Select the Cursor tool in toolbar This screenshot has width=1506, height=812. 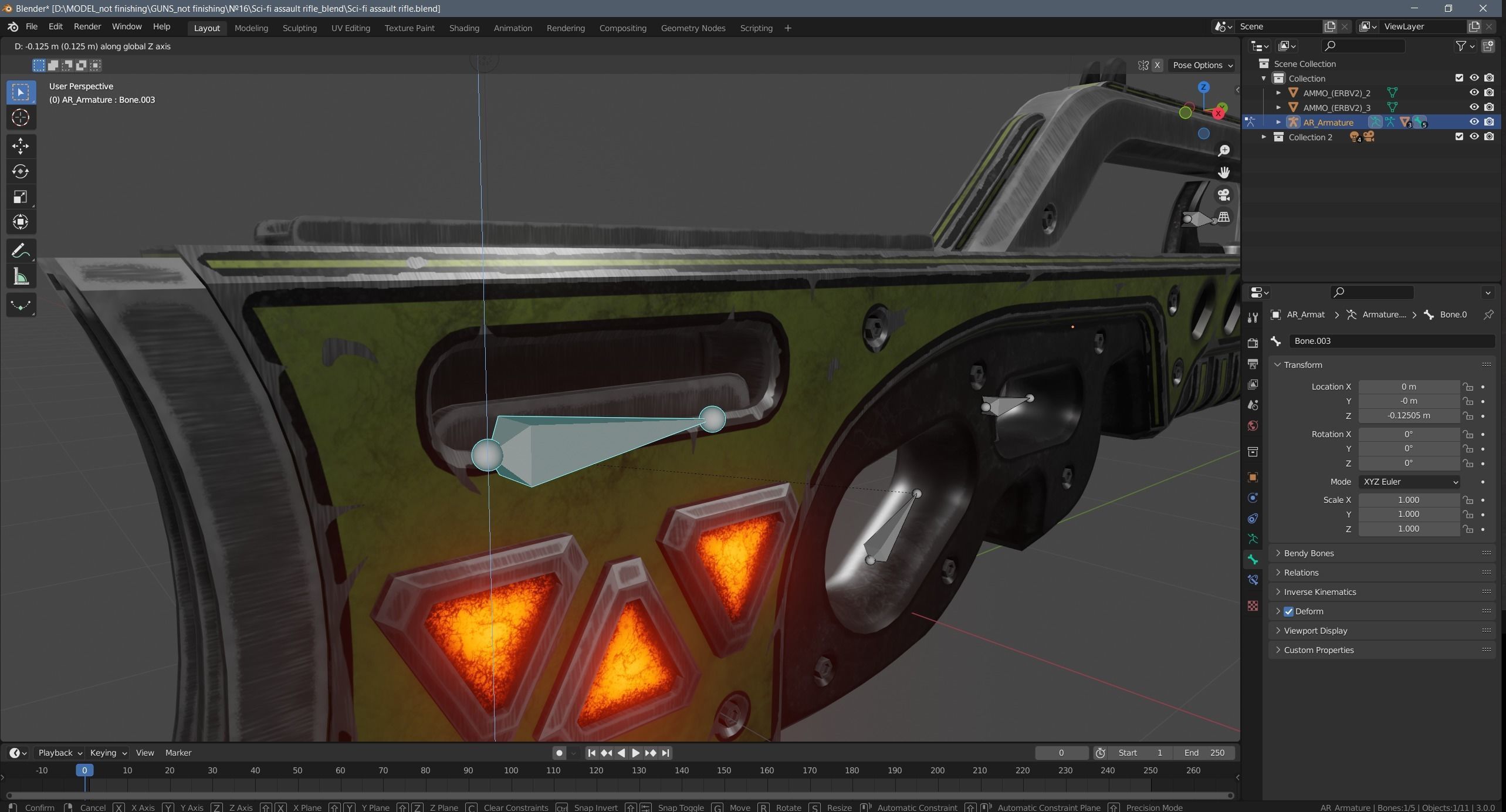pyautogui.click(x=21, y=117)
